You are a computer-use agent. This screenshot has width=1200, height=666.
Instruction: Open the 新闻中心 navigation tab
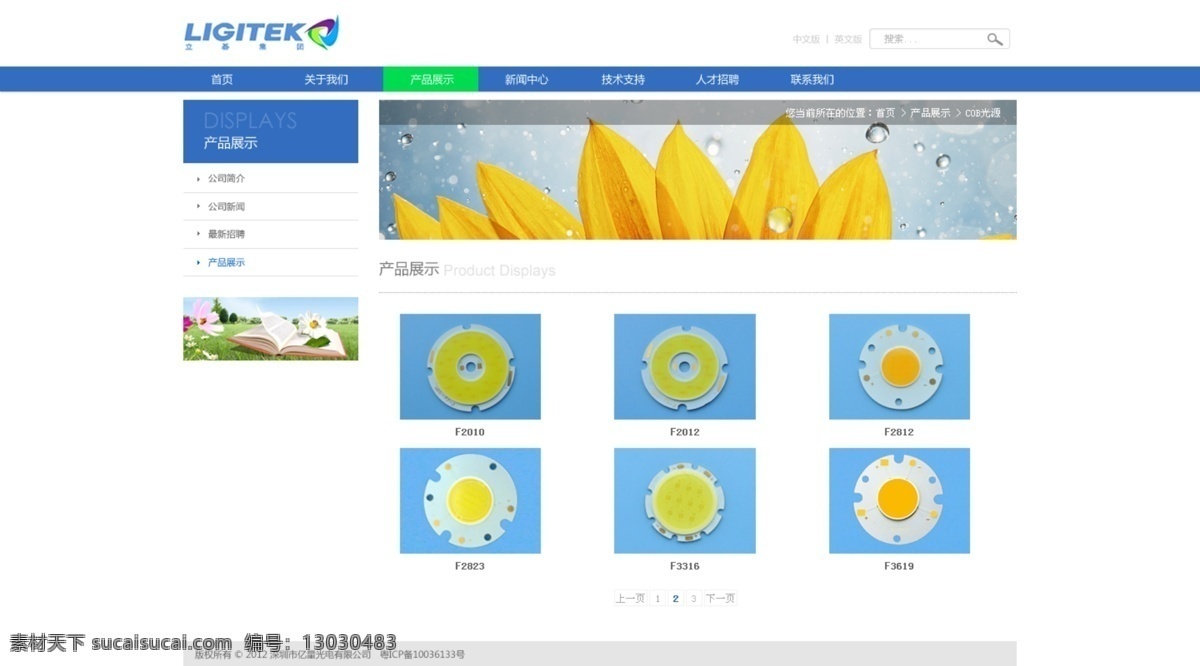(x=527, y=79)
